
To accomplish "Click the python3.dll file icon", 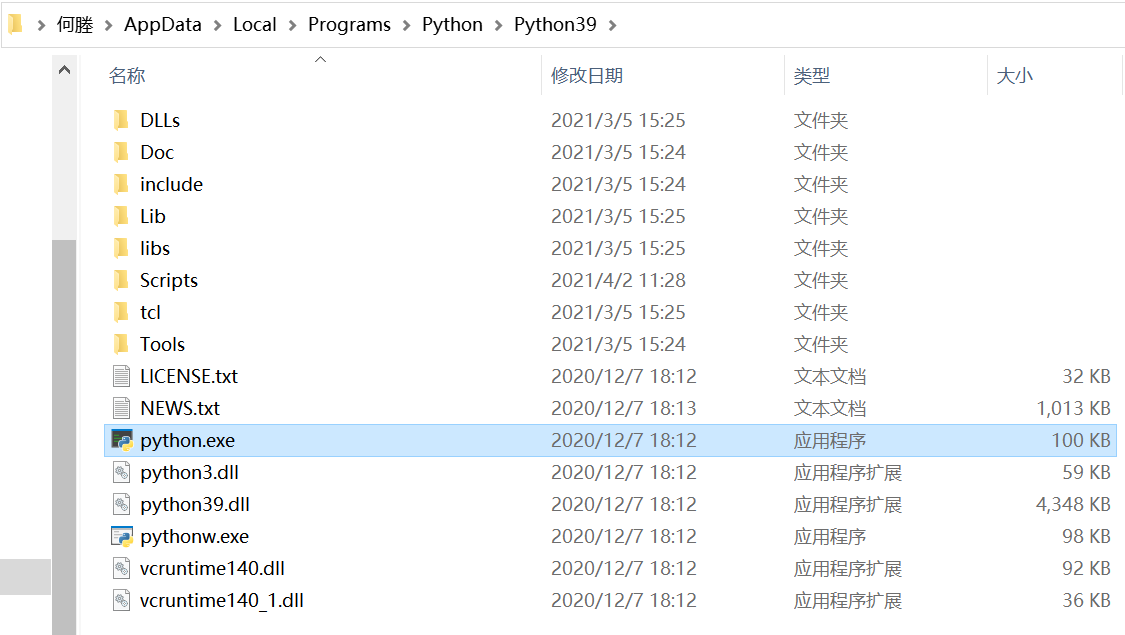I will 121,472.
